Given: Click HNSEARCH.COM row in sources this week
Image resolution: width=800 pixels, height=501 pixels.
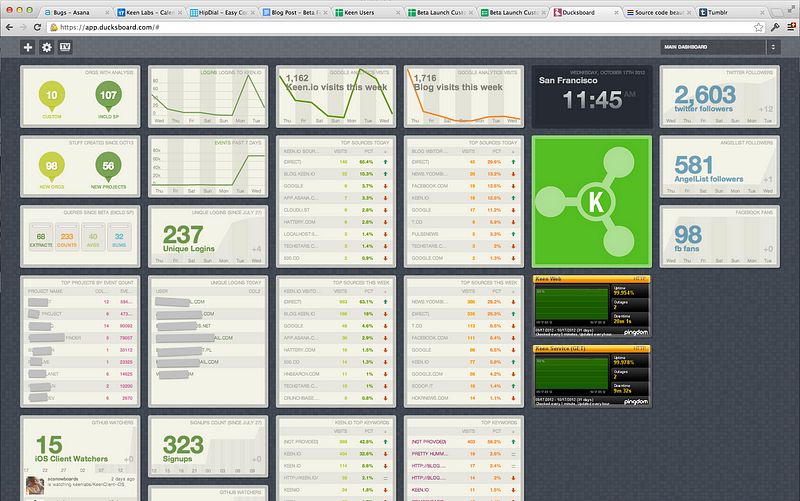Looking at the screenshot, I should click(x=336, y=374).
